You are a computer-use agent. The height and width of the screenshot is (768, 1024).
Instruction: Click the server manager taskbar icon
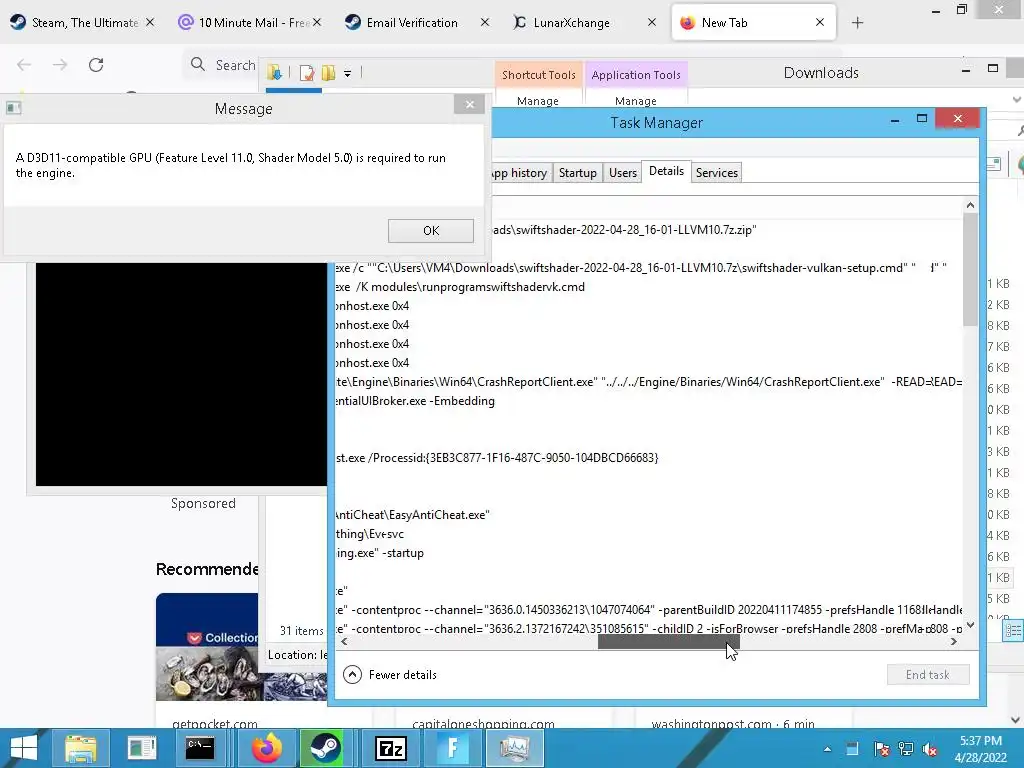[141, 748]
